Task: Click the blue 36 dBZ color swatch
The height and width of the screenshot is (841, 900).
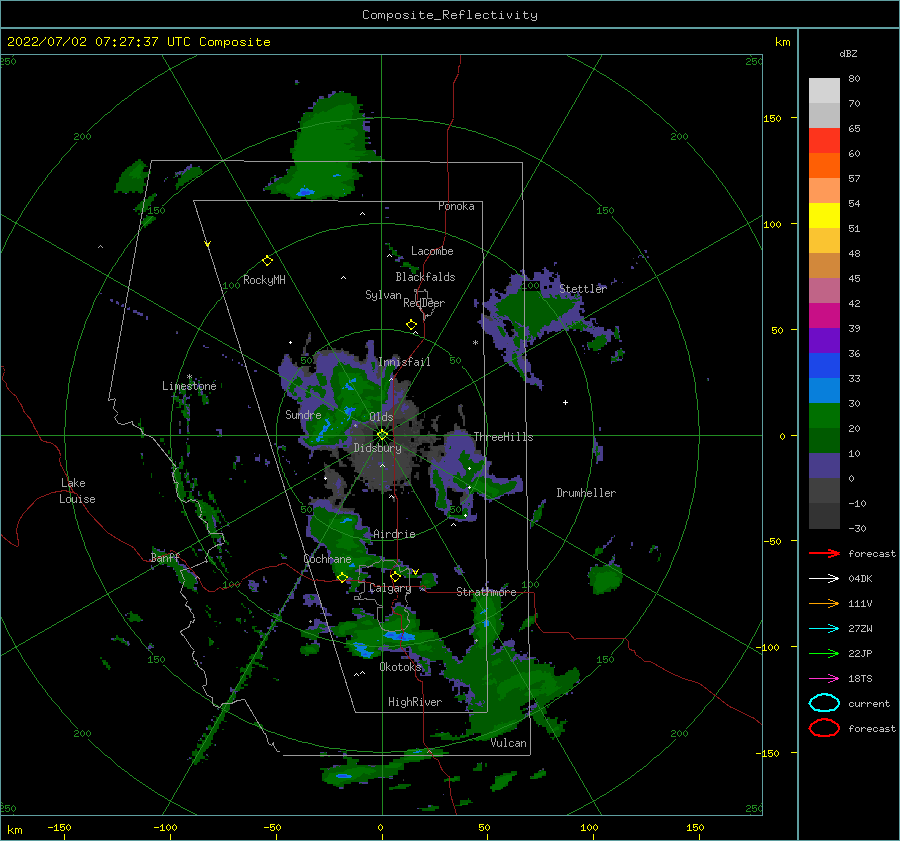Action: point(824,365)
